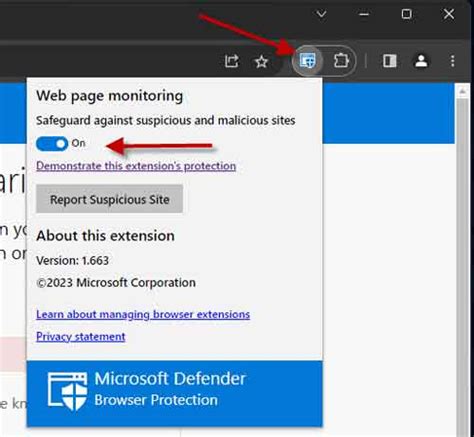The height and width of the screenshot is (437, 474).
Task: Click Report Suspicious Site button
Action: (109, 199)
